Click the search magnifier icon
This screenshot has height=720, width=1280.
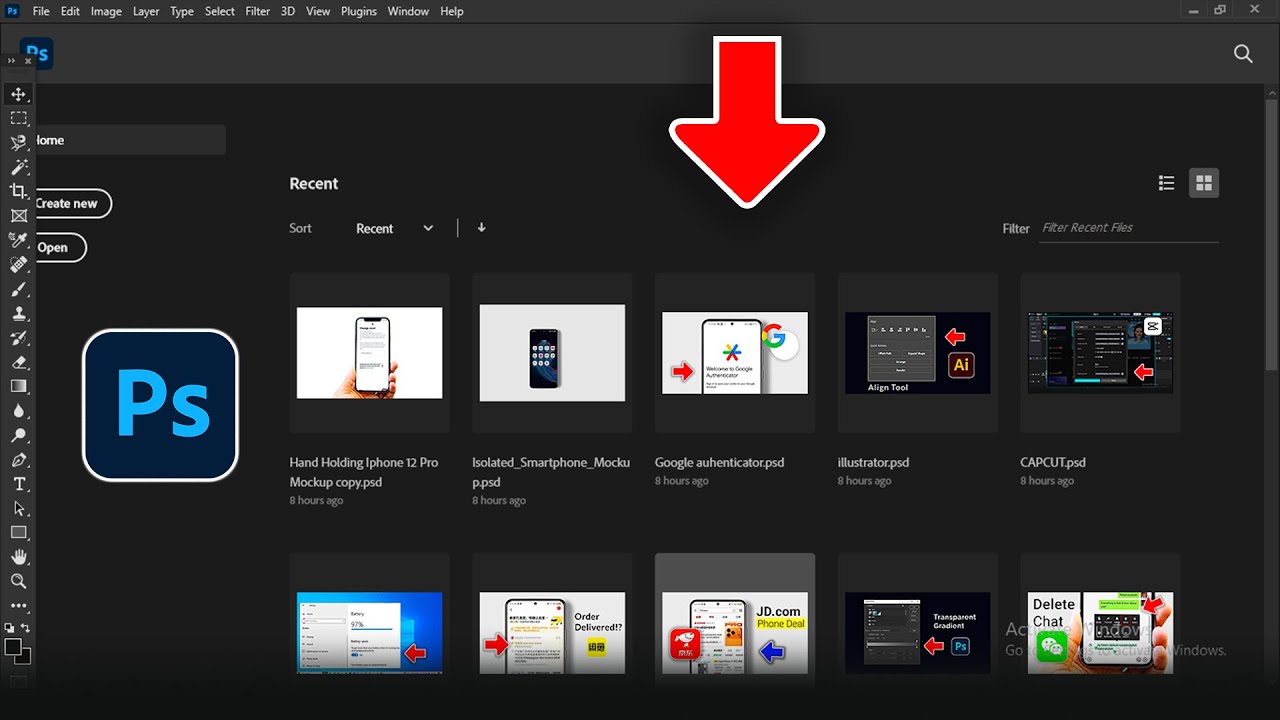click(x=1243, y=54)
